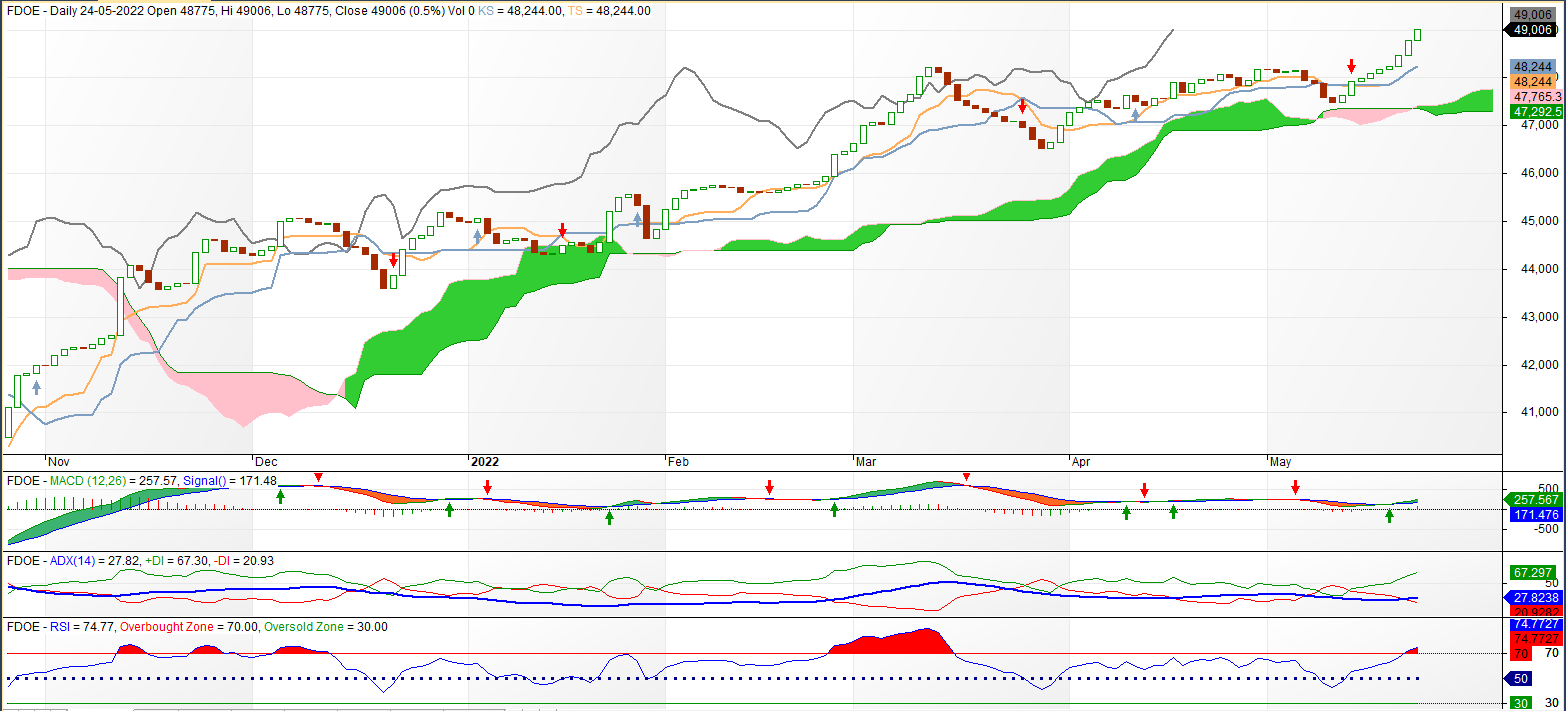Image resolution: width=1566 pixels, height=711 pixels.
Task: Click the pink 47,765.3 value tag
Action: click(x=1536, y=97)
